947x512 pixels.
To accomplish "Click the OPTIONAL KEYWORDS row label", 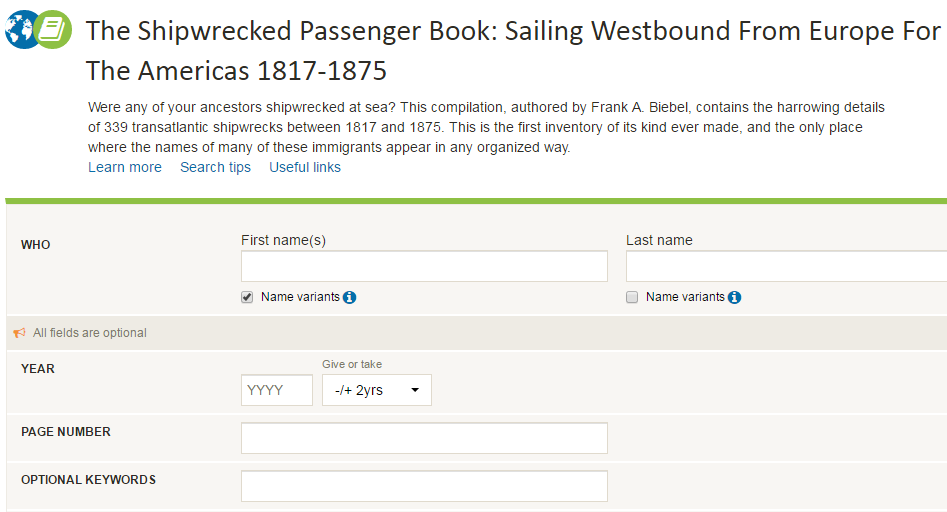I will [x=88, y=480].
